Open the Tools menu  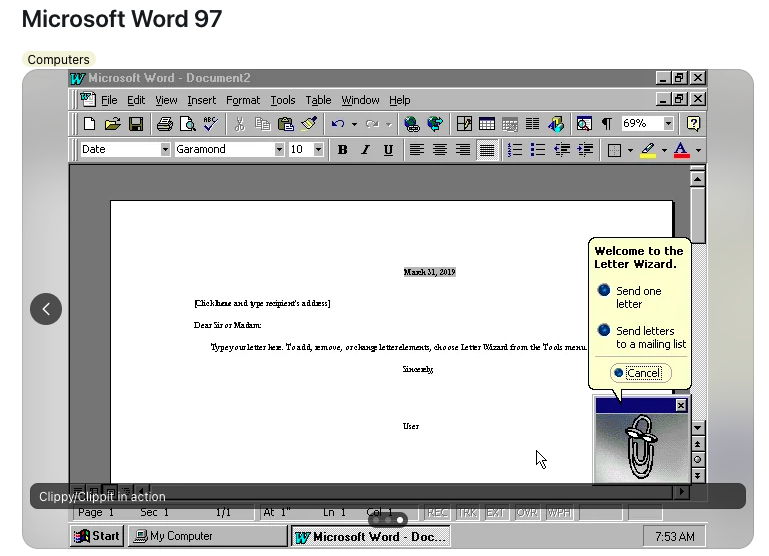click(x=283, y=100)
